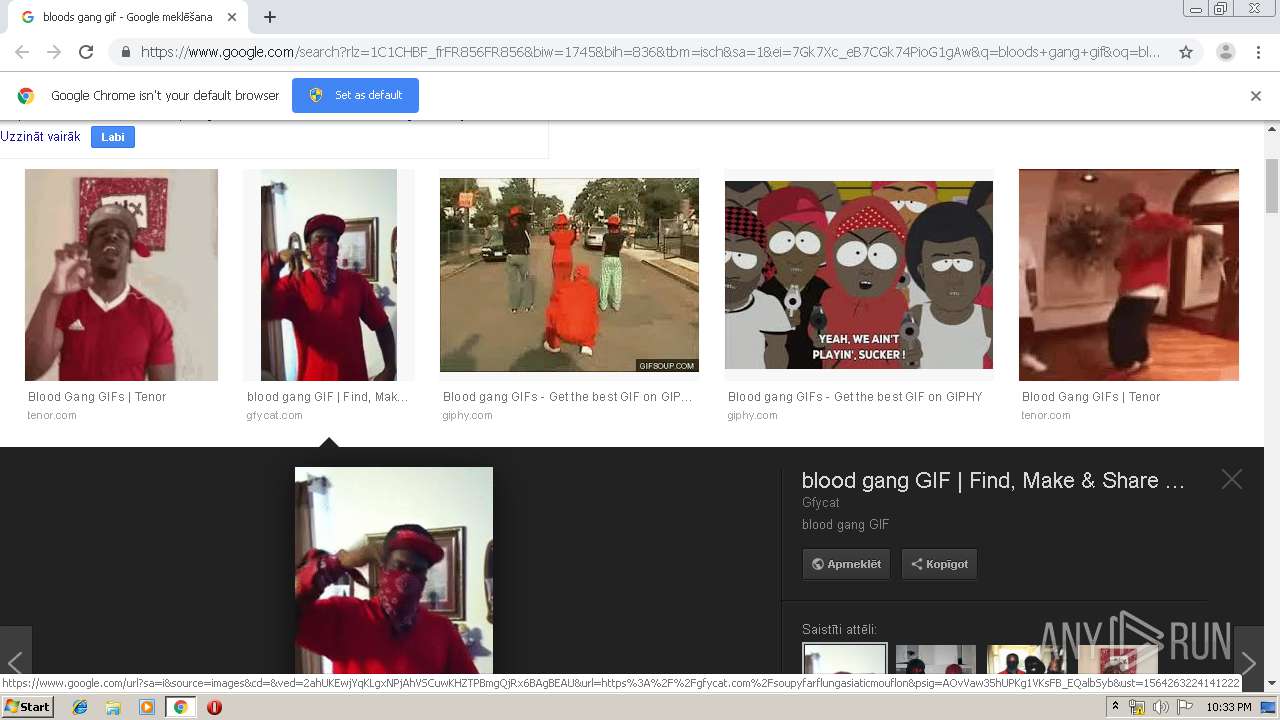The height and width of the screenshot is (720, 1280).
Task: Open the South Park cartoon GIF thumbnail
Action: pos(859,275)
